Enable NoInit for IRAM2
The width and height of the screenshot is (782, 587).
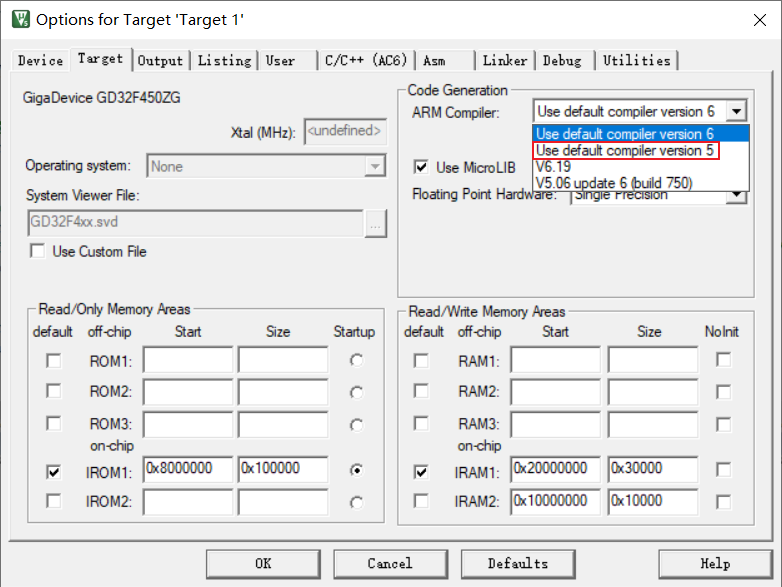pos(723,502)
